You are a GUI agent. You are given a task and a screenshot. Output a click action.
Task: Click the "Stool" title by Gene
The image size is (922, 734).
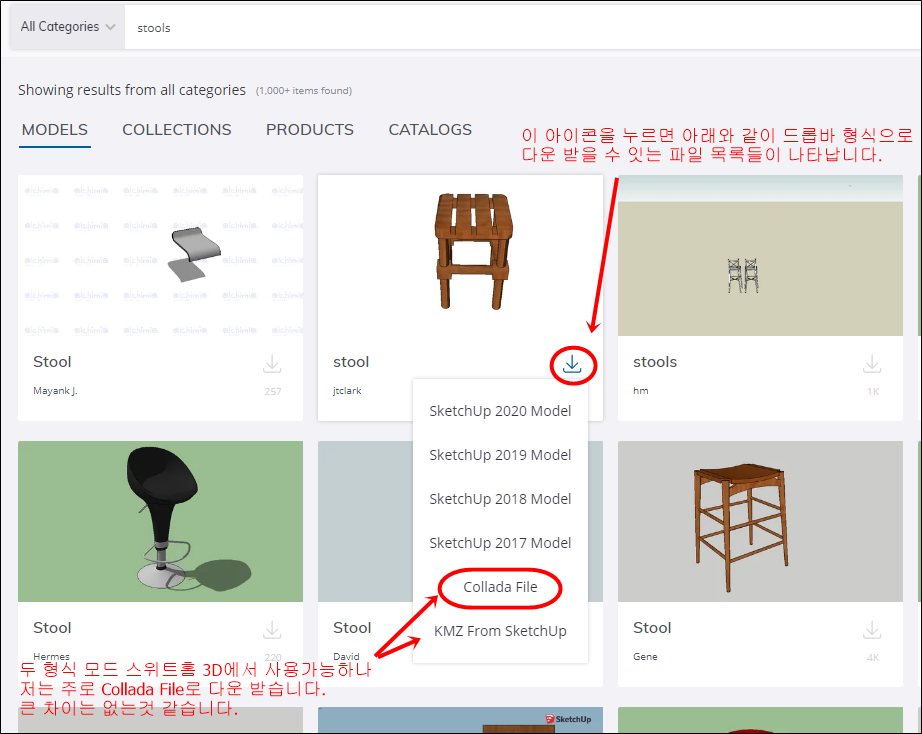[x=652, y=628]
